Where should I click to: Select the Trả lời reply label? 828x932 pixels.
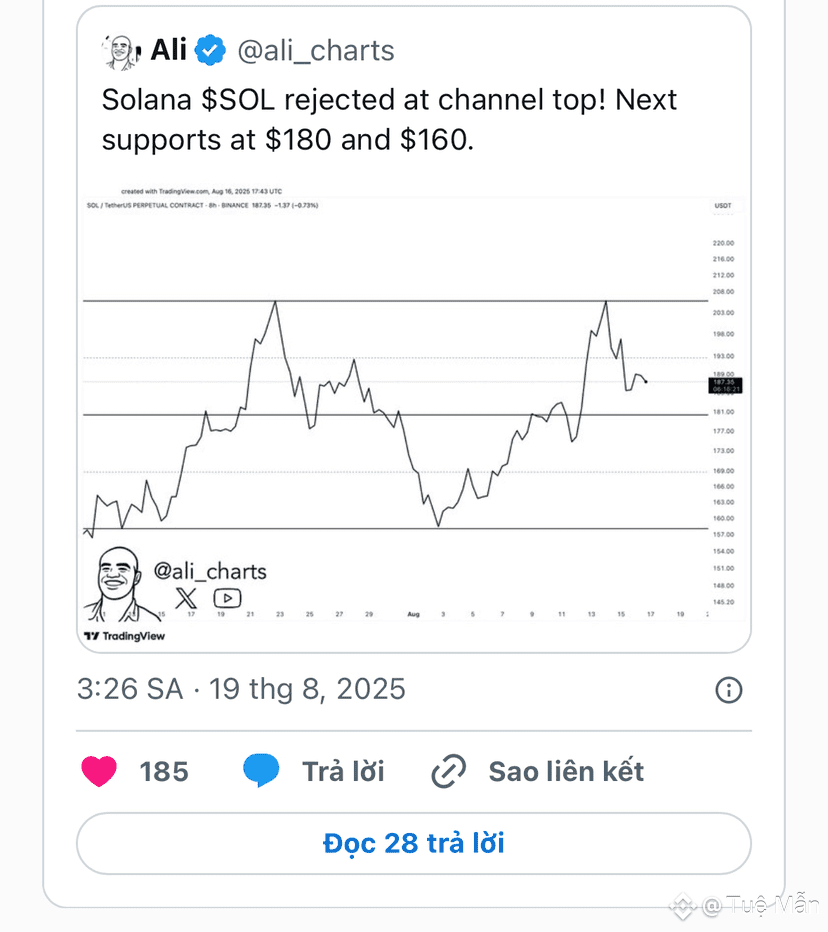point(343,772)
